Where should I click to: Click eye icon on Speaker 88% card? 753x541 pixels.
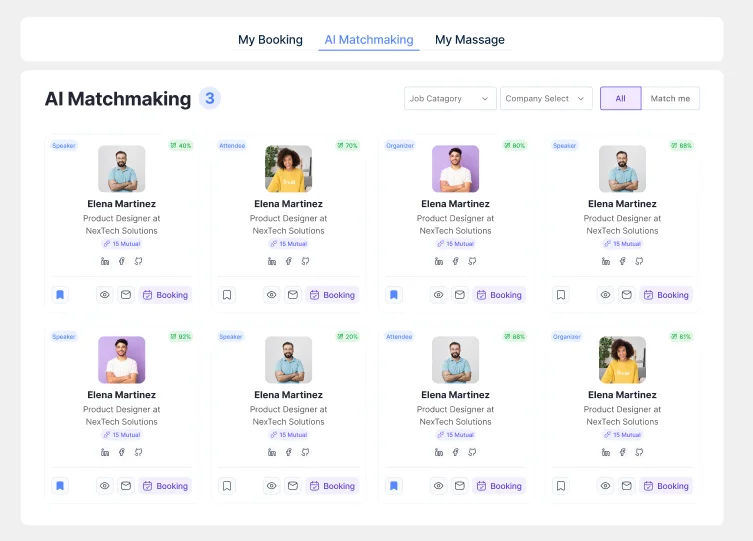click(606, 295)
